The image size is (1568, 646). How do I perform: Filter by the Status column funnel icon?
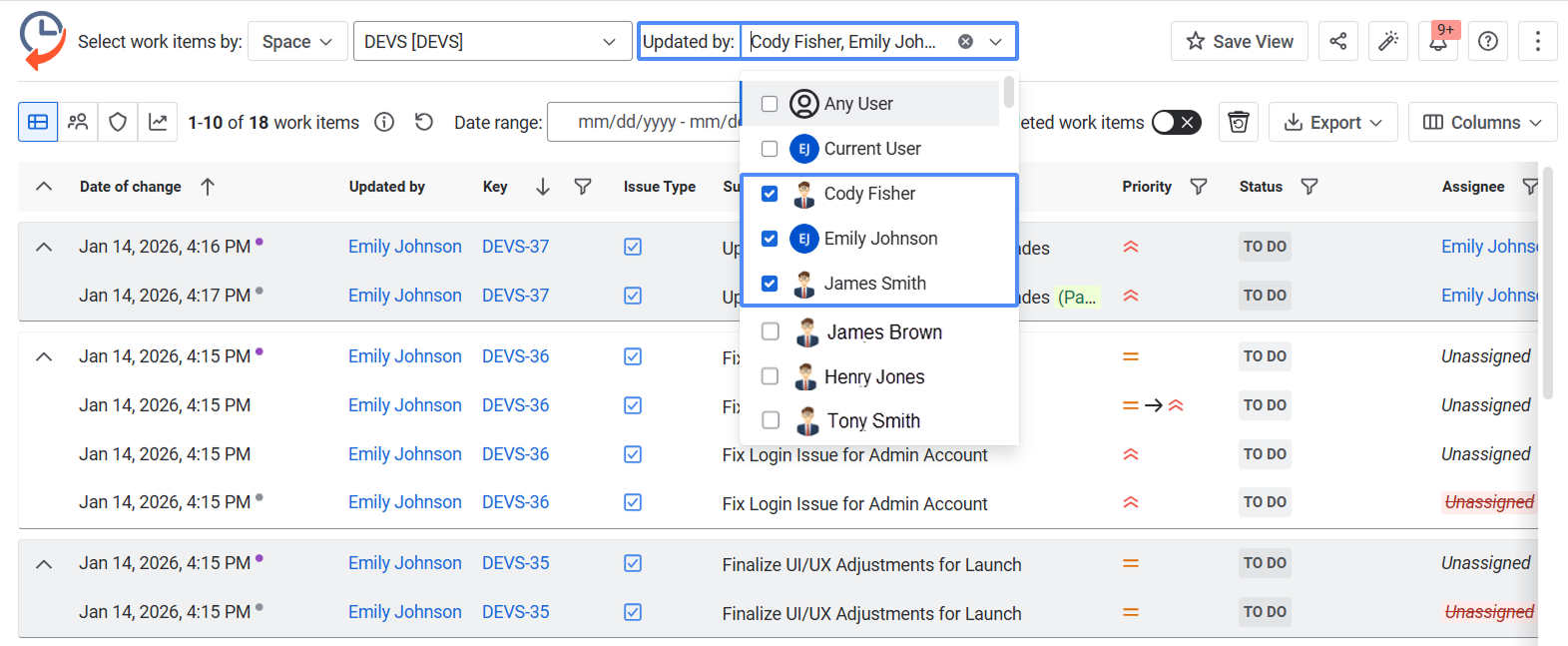(x=1309, y=187)
